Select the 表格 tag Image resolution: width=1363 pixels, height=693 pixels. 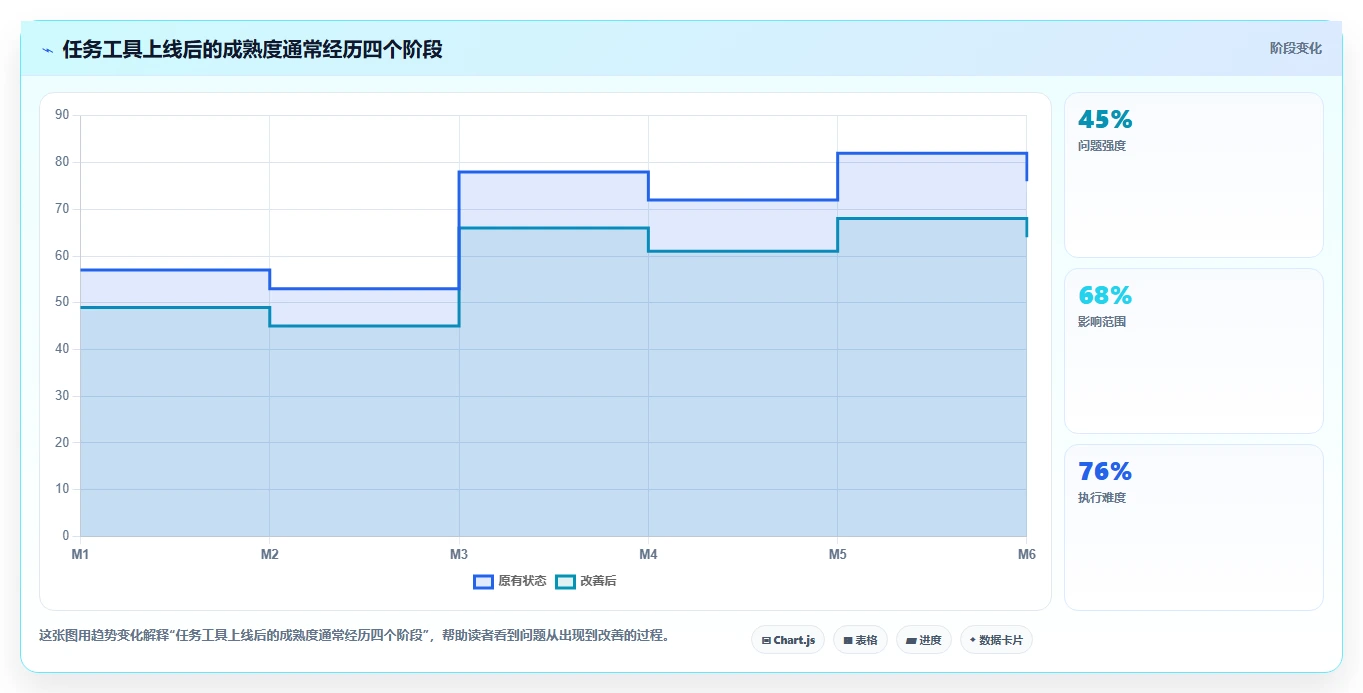pos(860,640)
